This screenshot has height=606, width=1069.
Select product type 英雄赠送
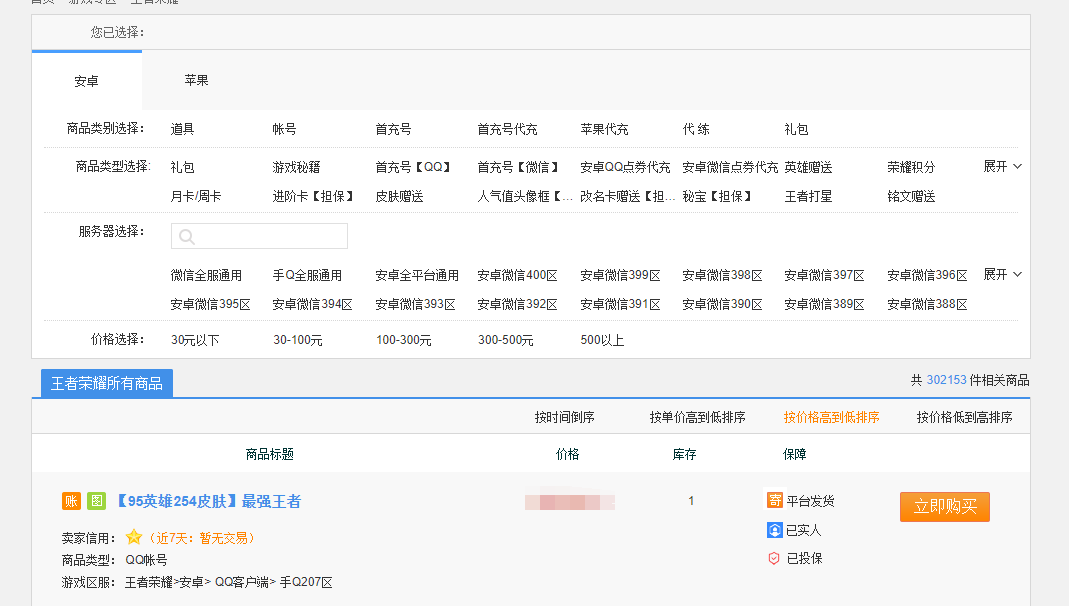(x=808, y=167)
